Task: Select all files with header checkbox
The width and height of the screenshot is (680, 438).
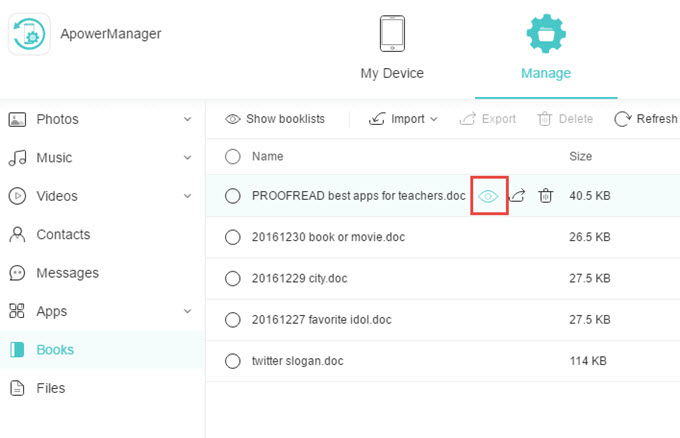Action: click(x=233, y=157)
